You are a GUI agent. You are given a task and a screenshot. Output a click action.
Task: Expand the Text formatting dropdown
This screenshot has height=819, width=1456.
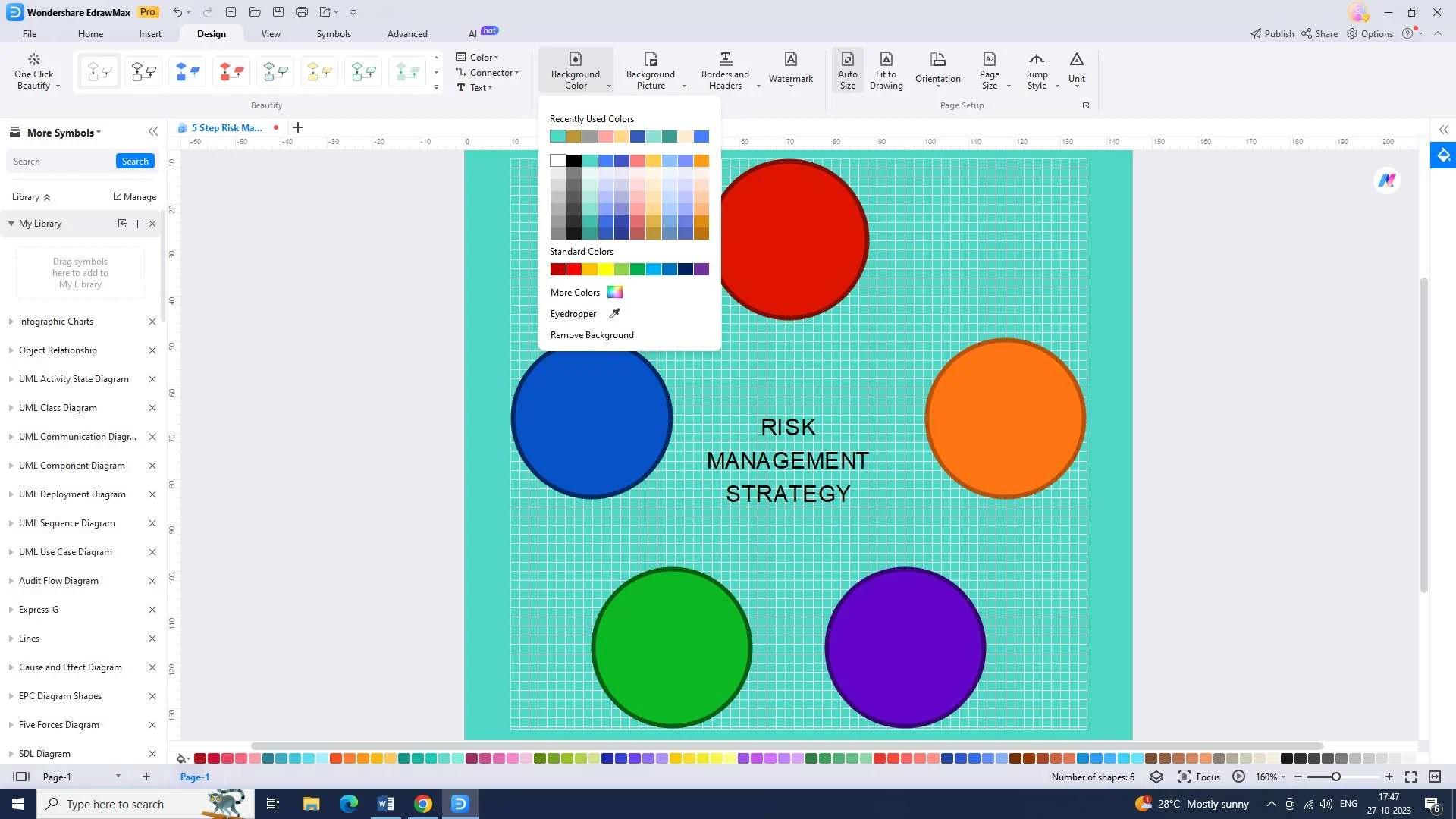click(x=489, y=87)
